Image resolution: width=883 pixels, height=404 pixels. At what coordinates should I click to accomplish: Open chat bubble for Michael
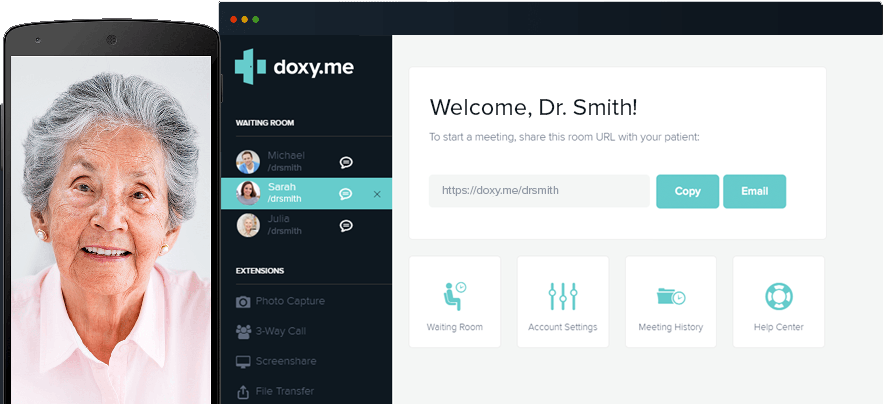tap(346, 163)
